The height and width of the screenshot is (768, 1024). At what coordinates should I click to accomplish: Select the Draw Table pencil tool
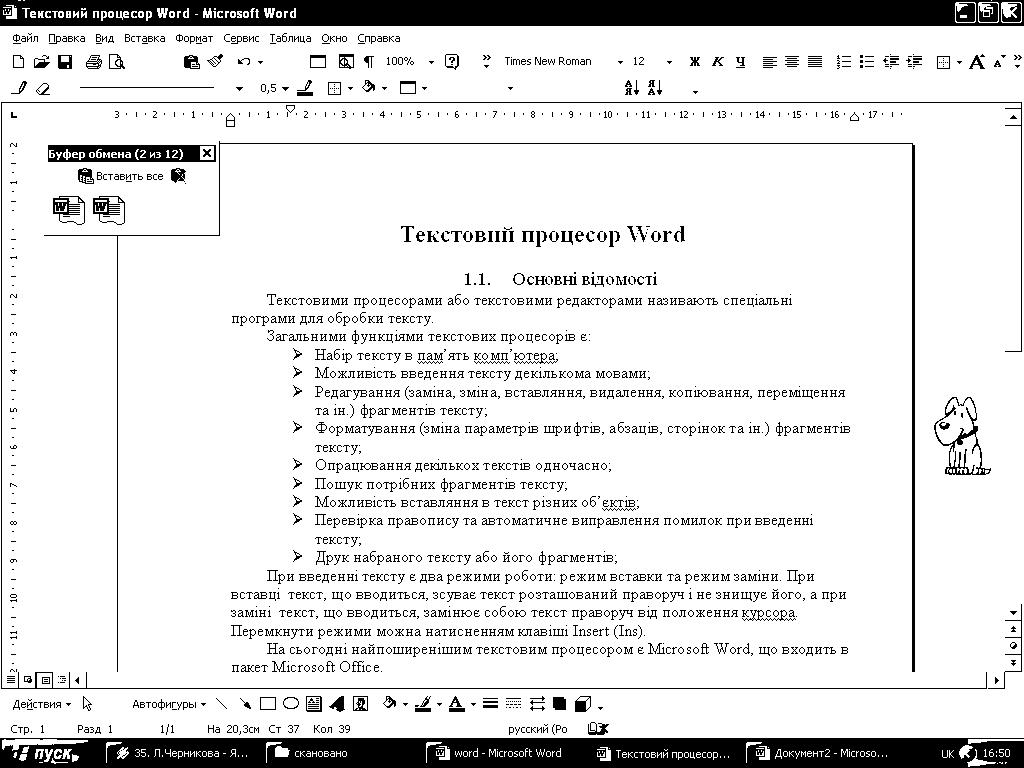[x=20, y=88]
